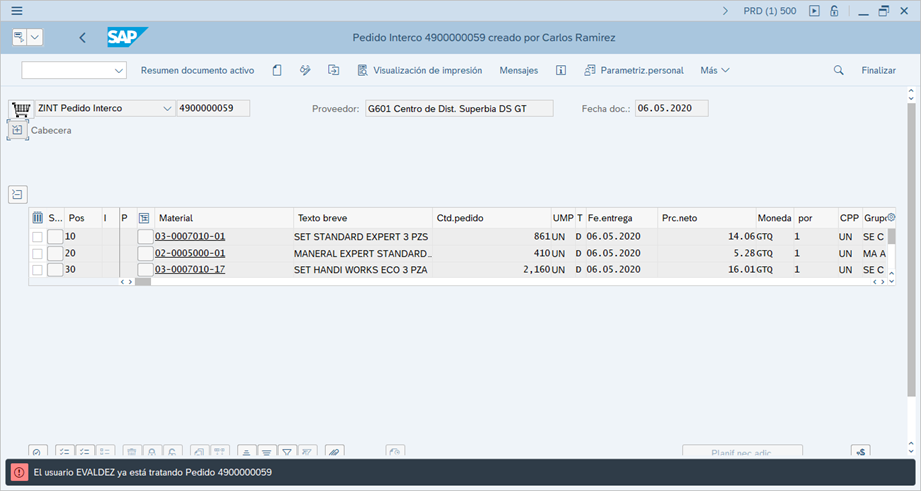The height and width of the screenshot is (491, 921).
Task: Tick the checkbox for position 20
Action: coord(37,253)
